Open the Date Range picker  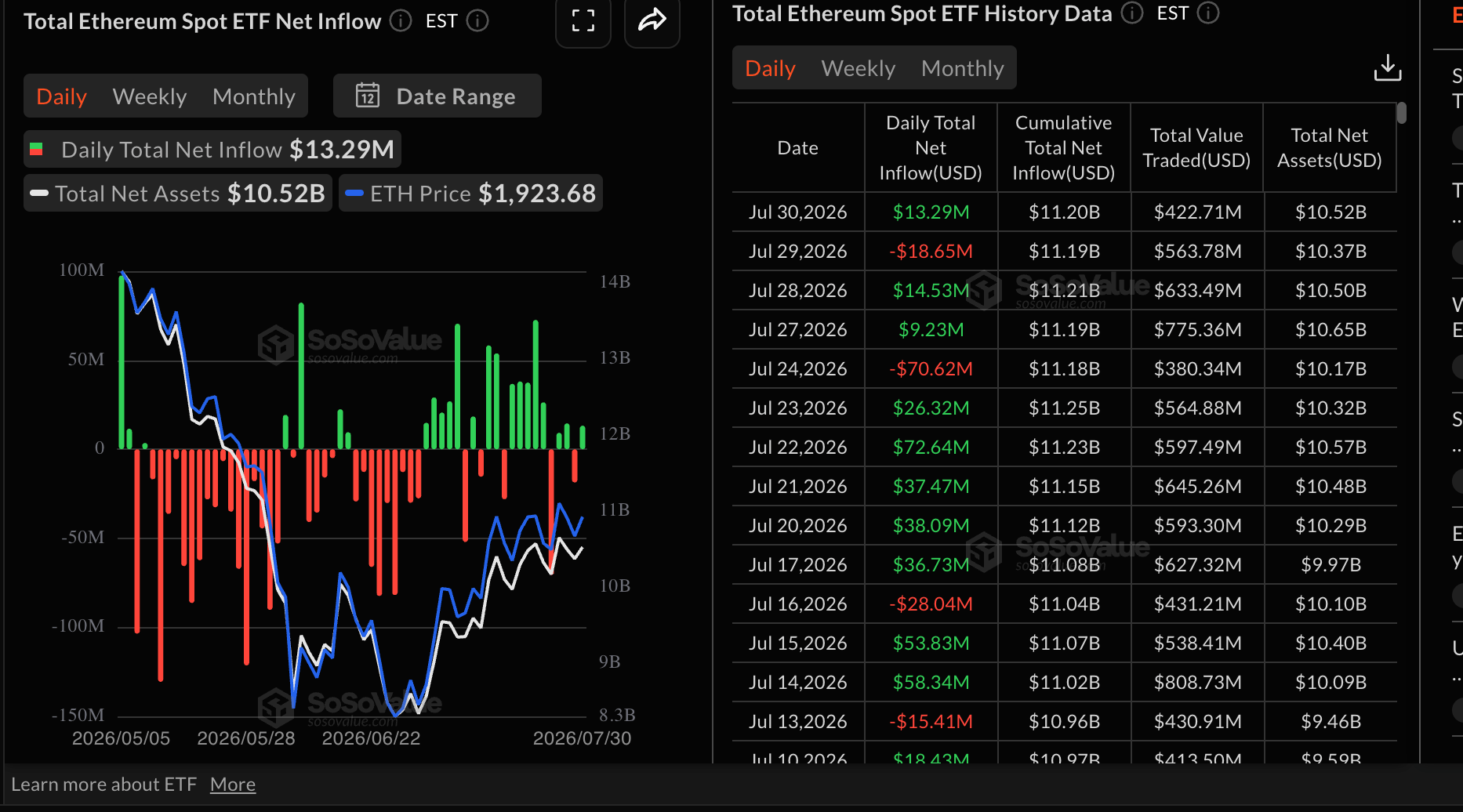tap(437, 96)
